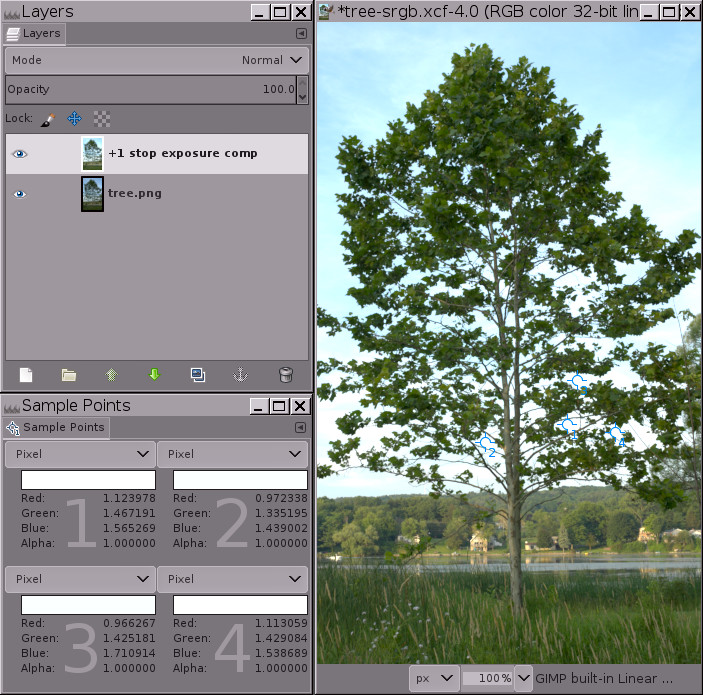Screen dimensions: 703x695
Task: Select the Sample Points tab
Action: 58,427
